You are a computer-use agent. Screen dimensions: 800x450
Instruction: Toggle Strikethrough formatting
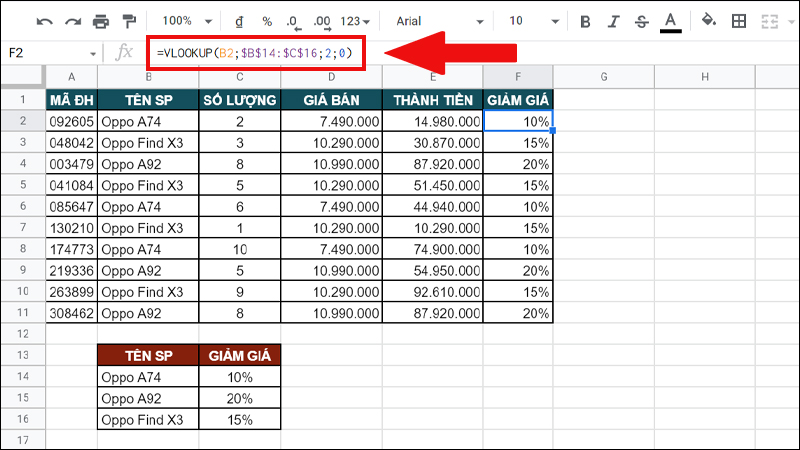pos(641,21)
